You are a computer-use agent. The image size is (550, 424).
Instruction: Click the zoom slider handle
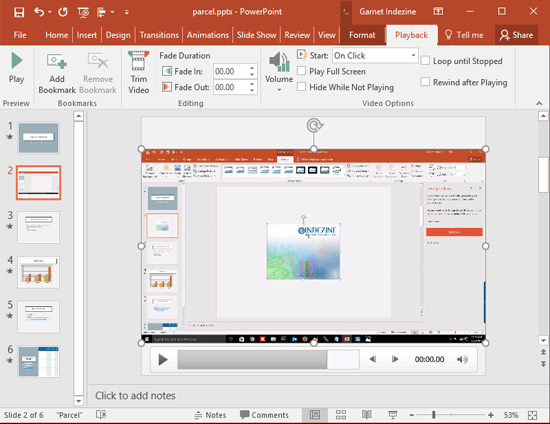pos(434,415)
